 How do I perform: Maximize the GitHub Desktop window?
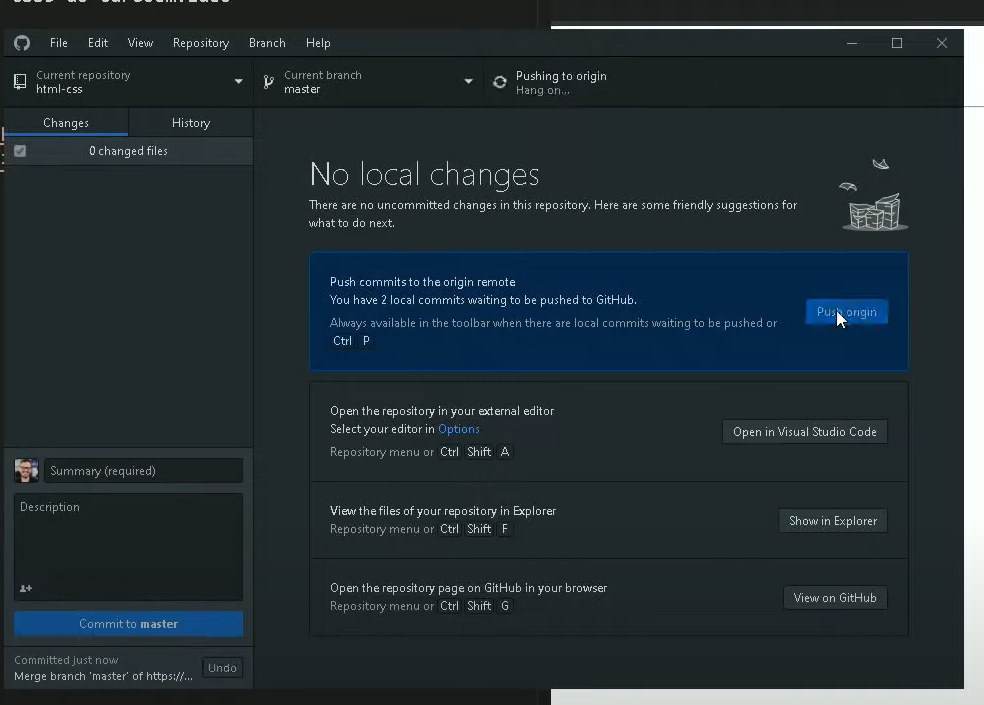coord(897,43)
